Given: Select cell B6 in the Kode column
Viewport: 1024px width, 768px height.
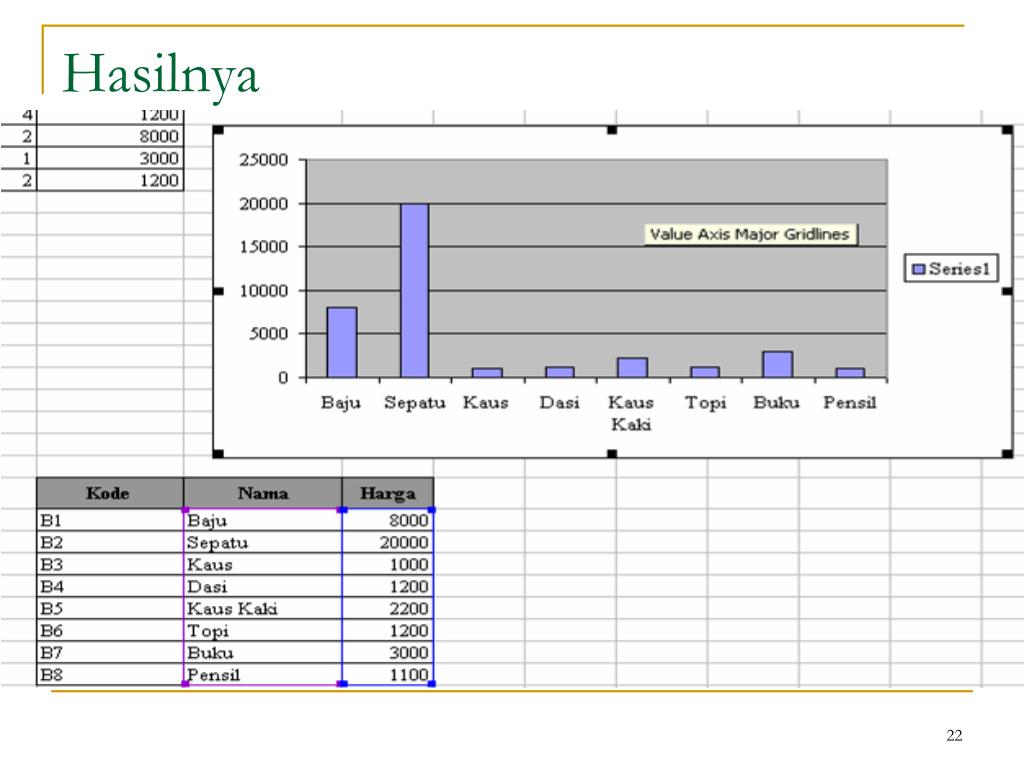Looking at the screenshot, I should [110, 631].
